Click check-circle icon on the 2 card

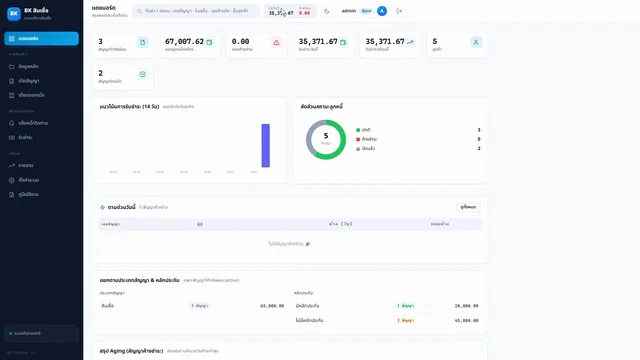pos(142,74)
